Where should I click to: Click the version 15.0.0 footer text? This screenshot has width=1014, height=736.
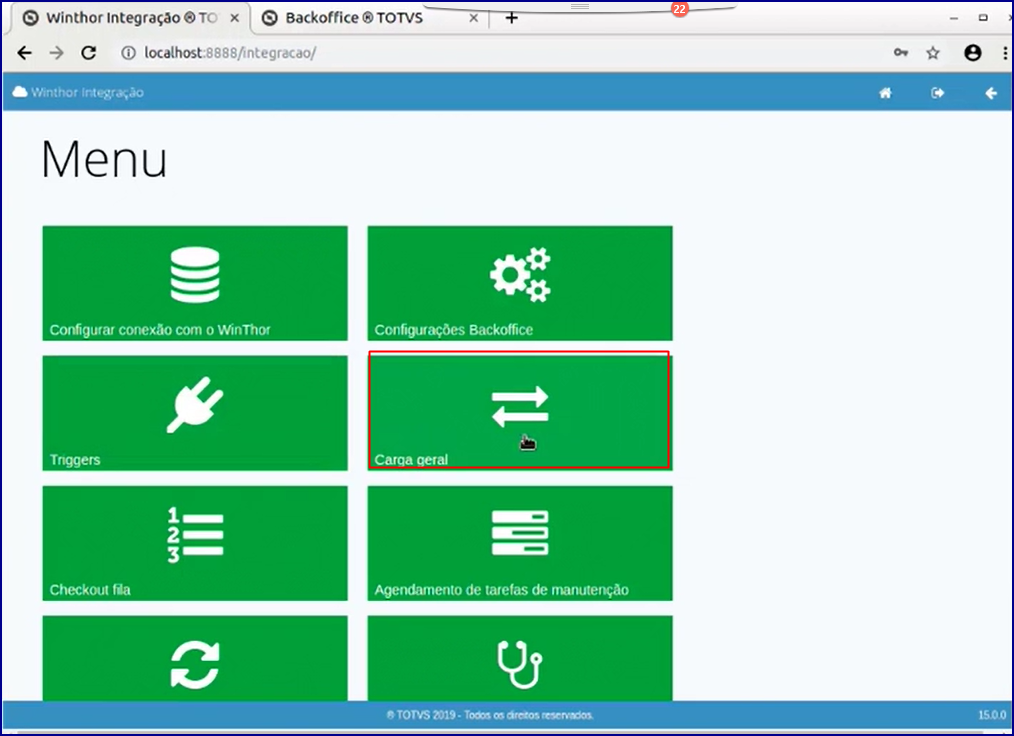(x=992, y=715)
